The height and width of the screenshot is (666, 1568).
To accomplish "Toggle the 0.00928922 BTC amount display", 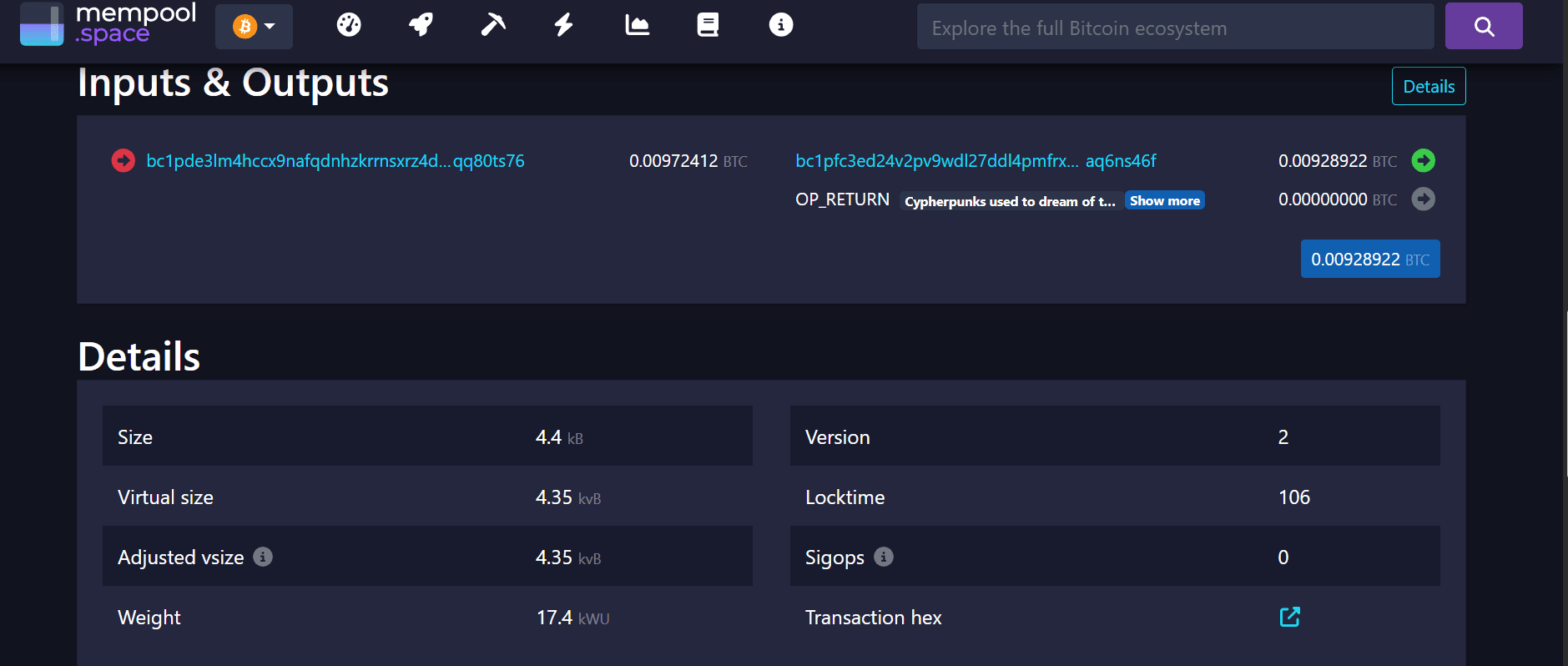I will coord(1369,259).
